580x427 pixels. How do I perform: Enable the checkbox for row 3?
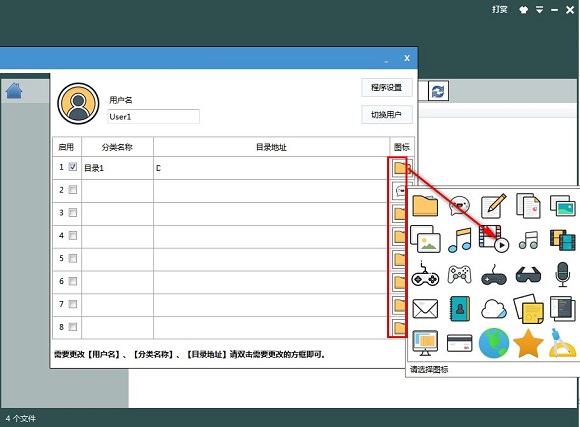click(x=73, y=213)
